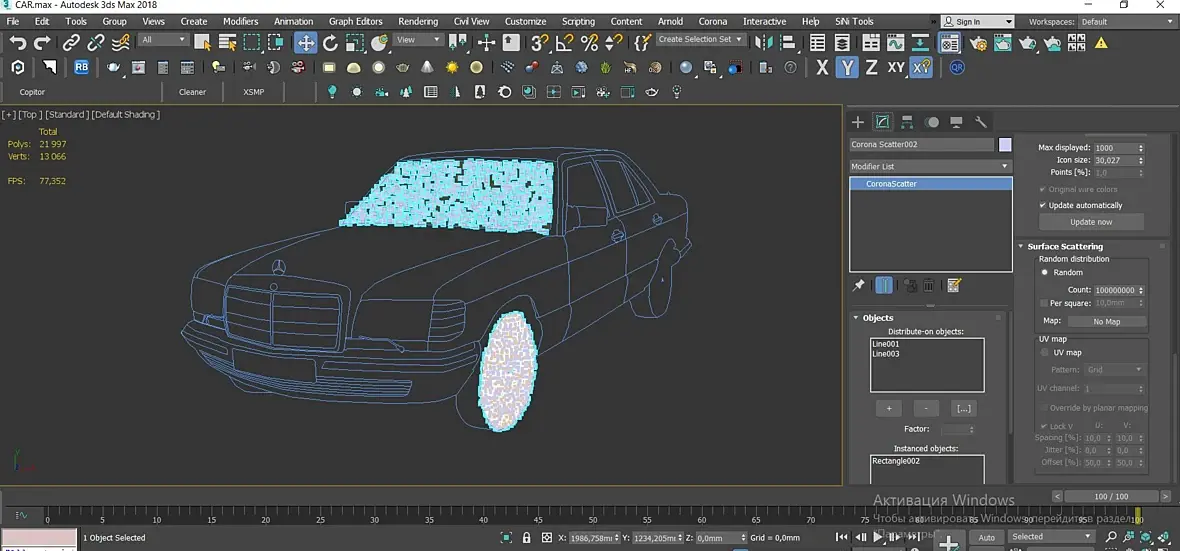Open the Hierarchy panel tab icon
This screenshot has width=1180, height=551.
pos(907,122)
